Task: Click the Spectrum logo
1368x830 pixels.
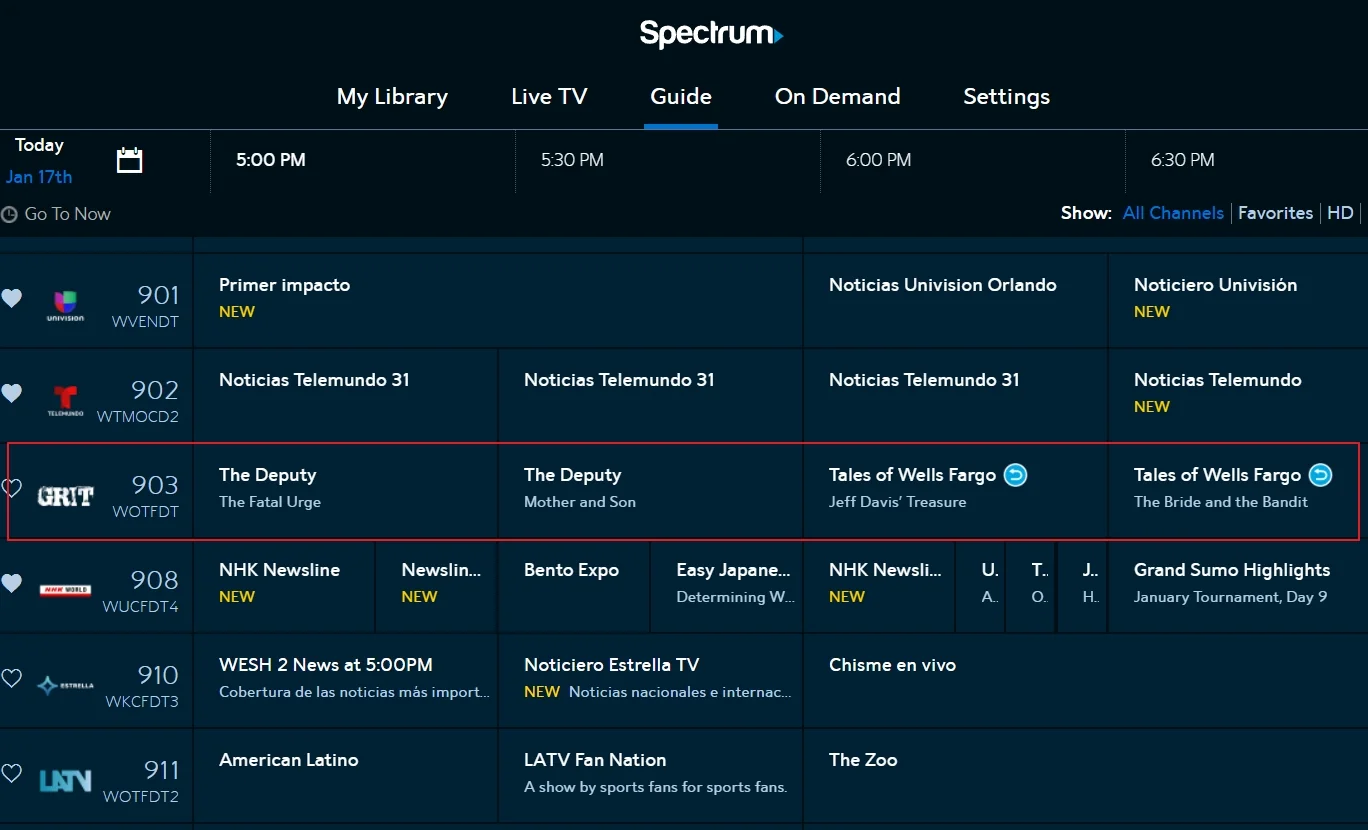Action: click(711, 33)
